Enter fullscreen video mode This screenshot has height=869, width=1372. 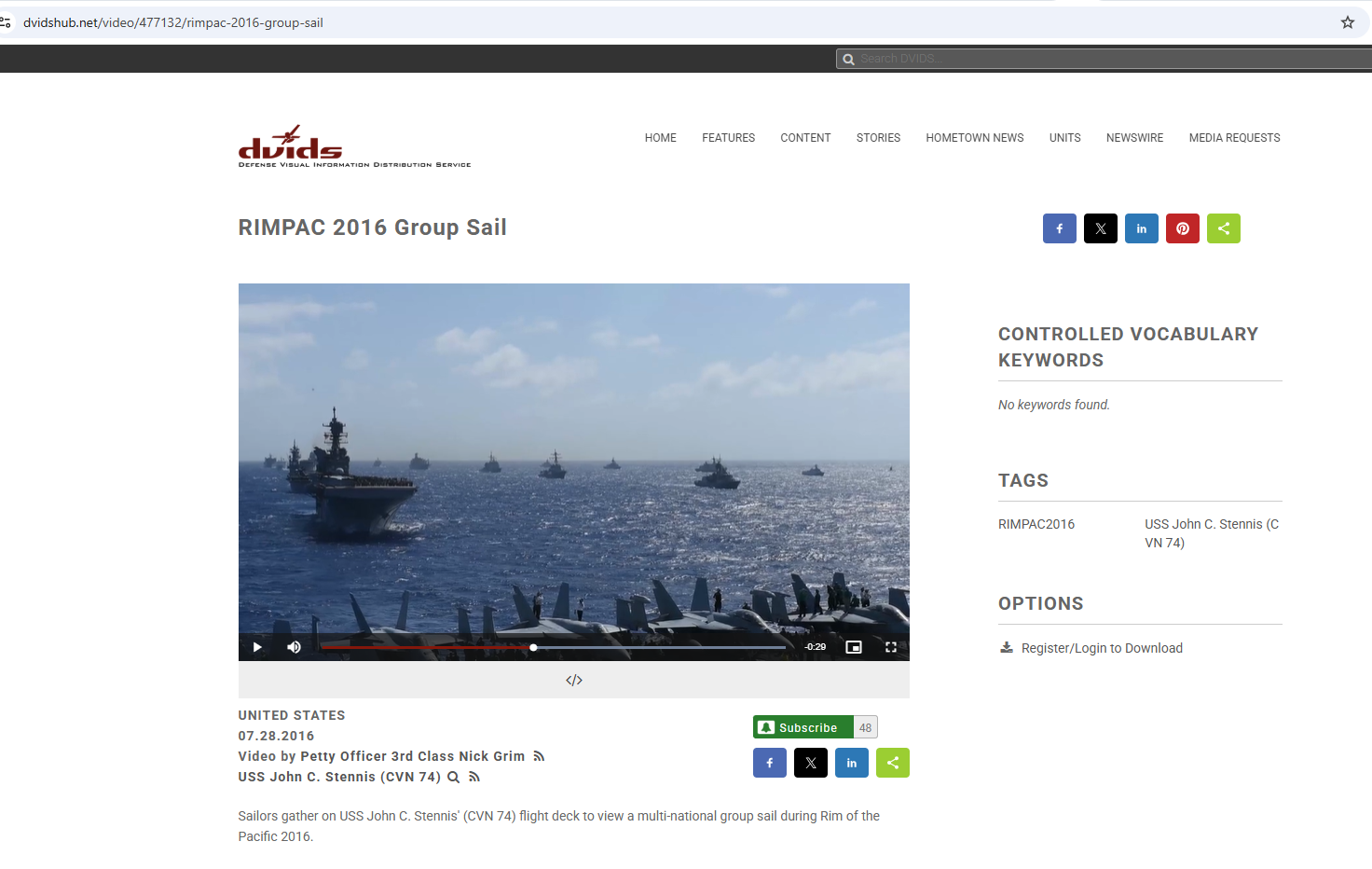pyautogui.click(x=890, y=647)
